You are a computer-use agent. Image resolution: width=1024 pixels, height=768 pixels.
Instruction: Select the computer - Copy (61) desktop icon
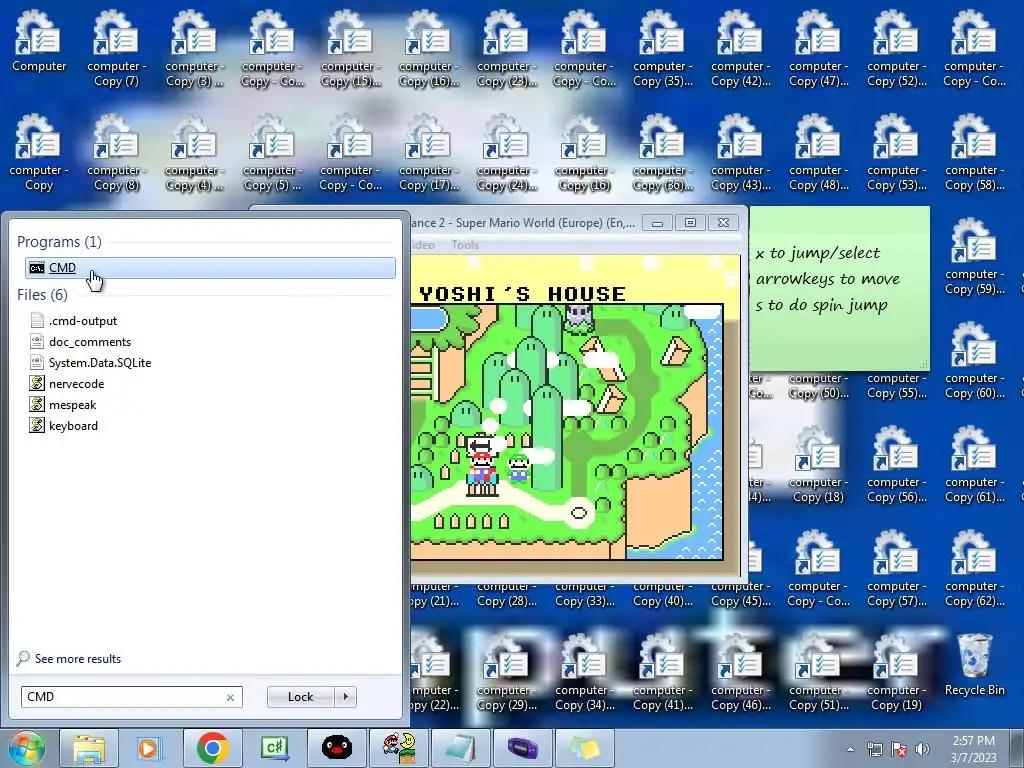click(x=974, y=464)
